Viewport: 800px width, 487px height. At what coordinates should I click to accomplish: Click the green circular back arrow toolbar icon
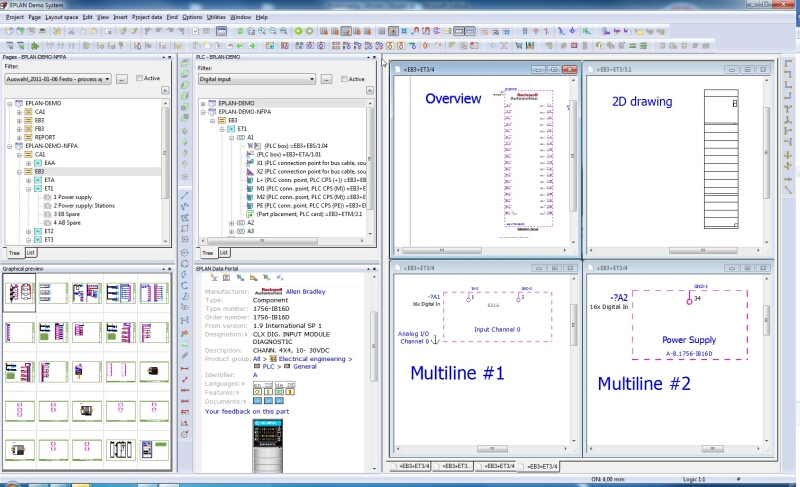point(298,32)
